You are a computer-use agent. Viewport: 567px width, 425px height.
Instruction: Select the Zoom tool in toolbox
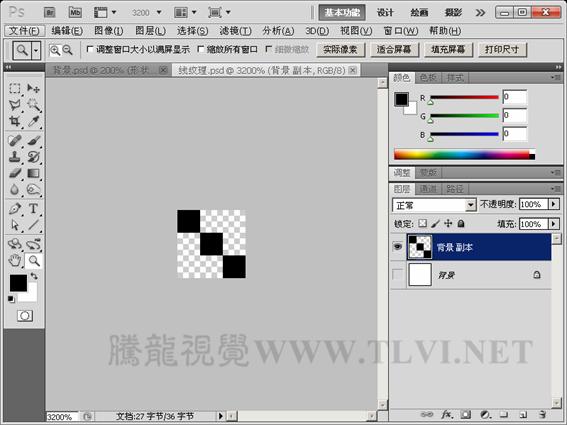(34, 260)
